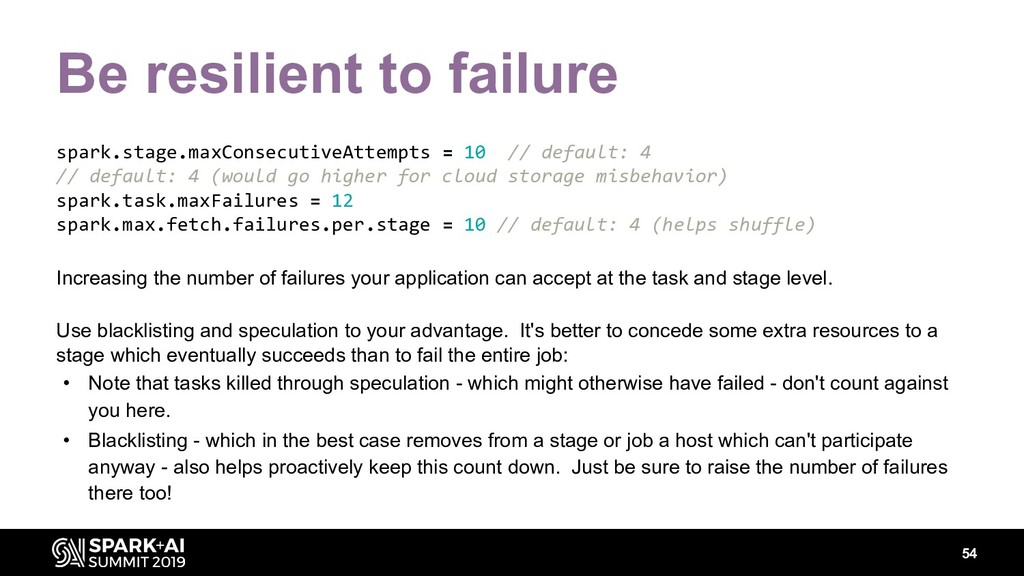Click the spark.task.maxFailures setting line

[204, 200]
